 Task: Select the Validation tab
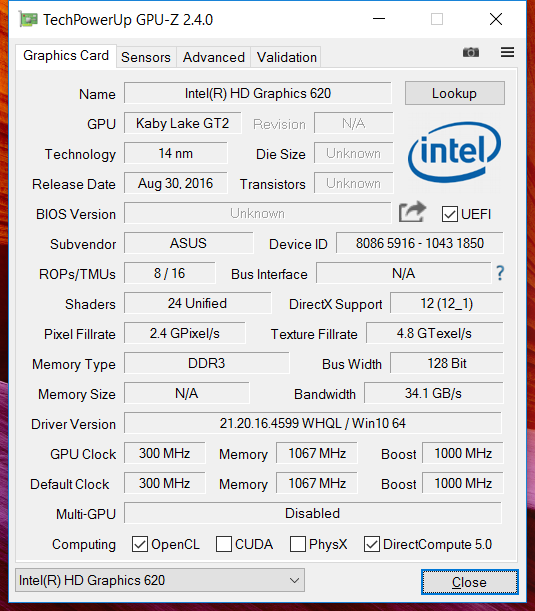click(286, 57)
